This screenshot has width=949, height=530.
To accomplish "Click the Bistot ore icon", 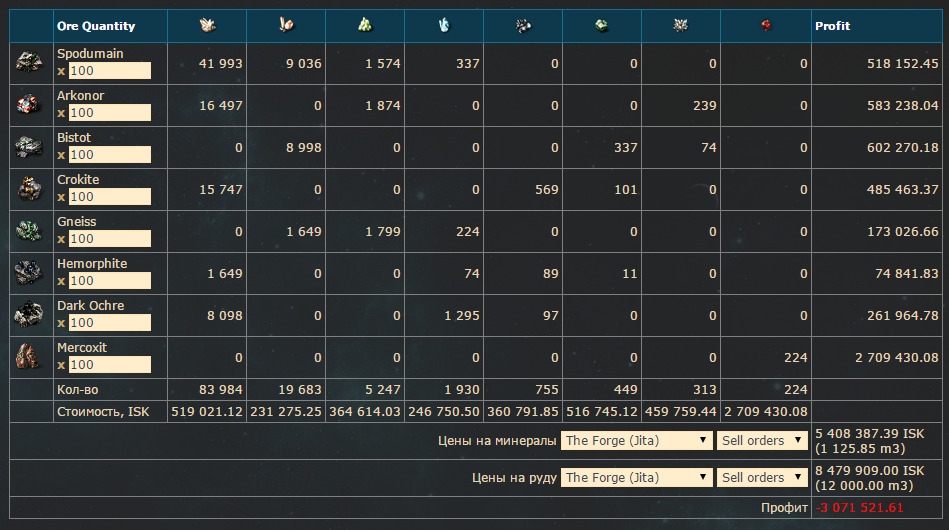I will [x=29, y=146].
